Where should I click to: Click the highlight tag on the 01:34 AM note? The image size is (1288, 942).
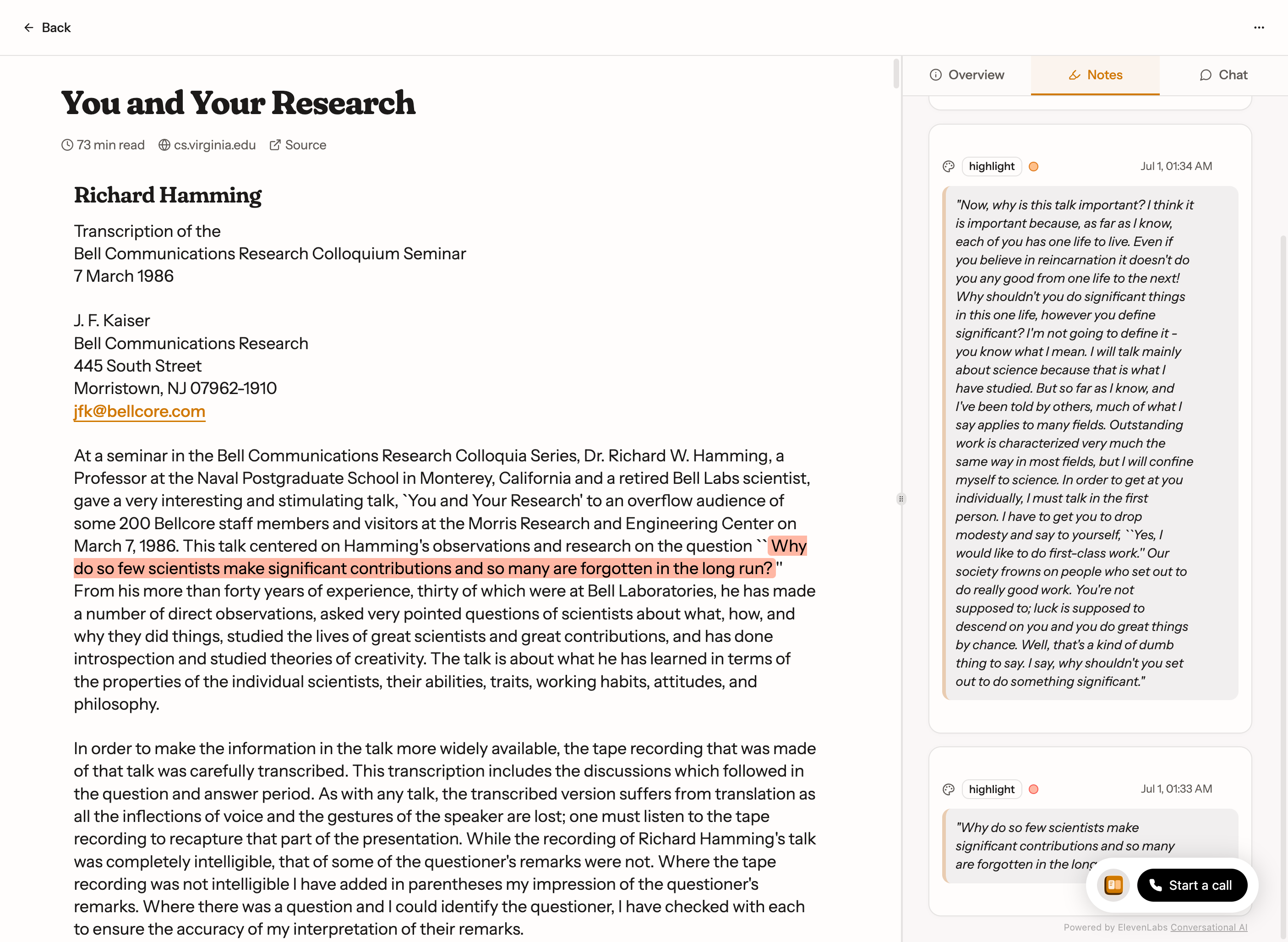point(991,166)
